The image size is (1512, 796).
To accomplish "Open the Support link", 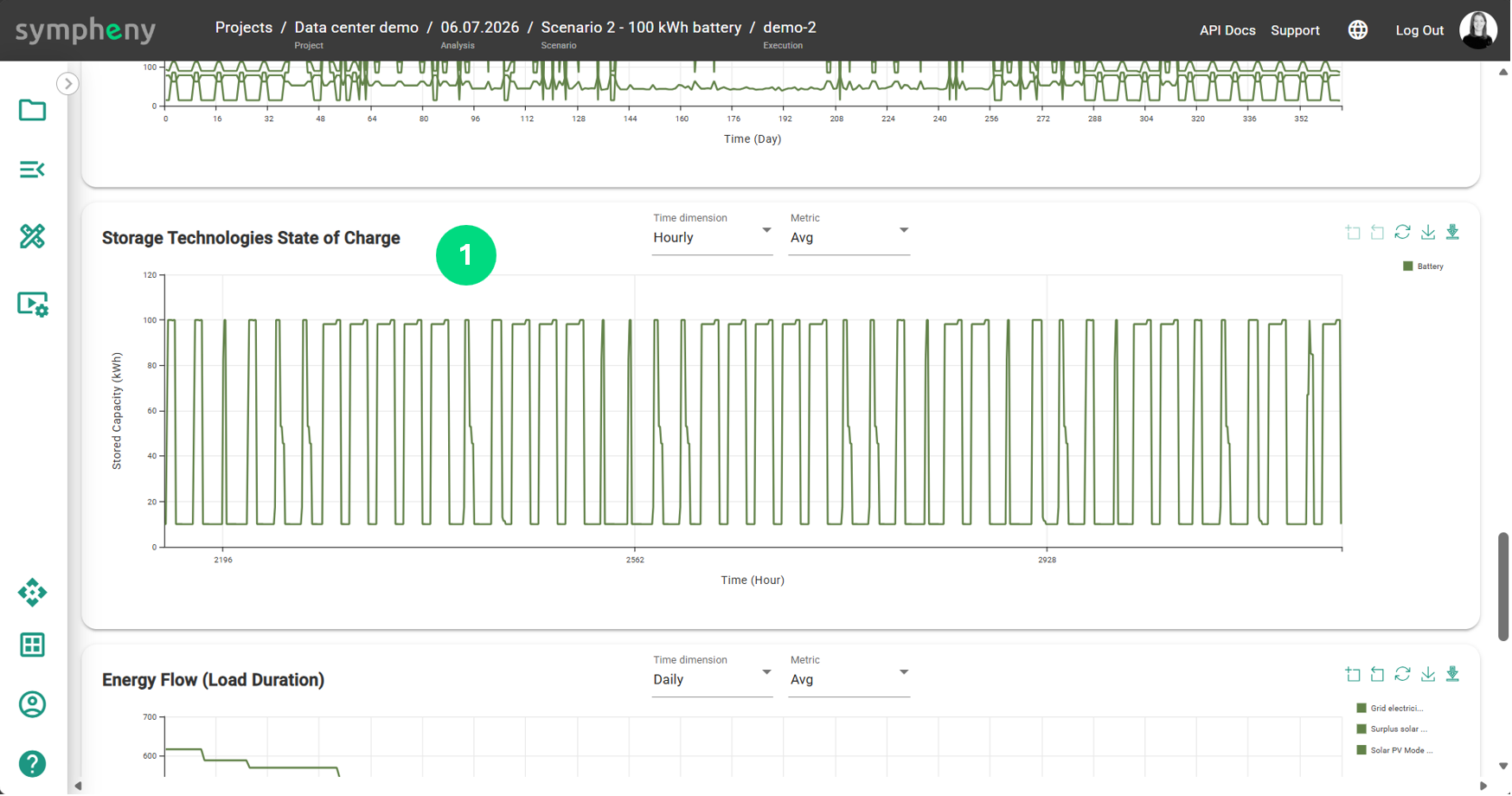I will click(x=1297, y=30).
